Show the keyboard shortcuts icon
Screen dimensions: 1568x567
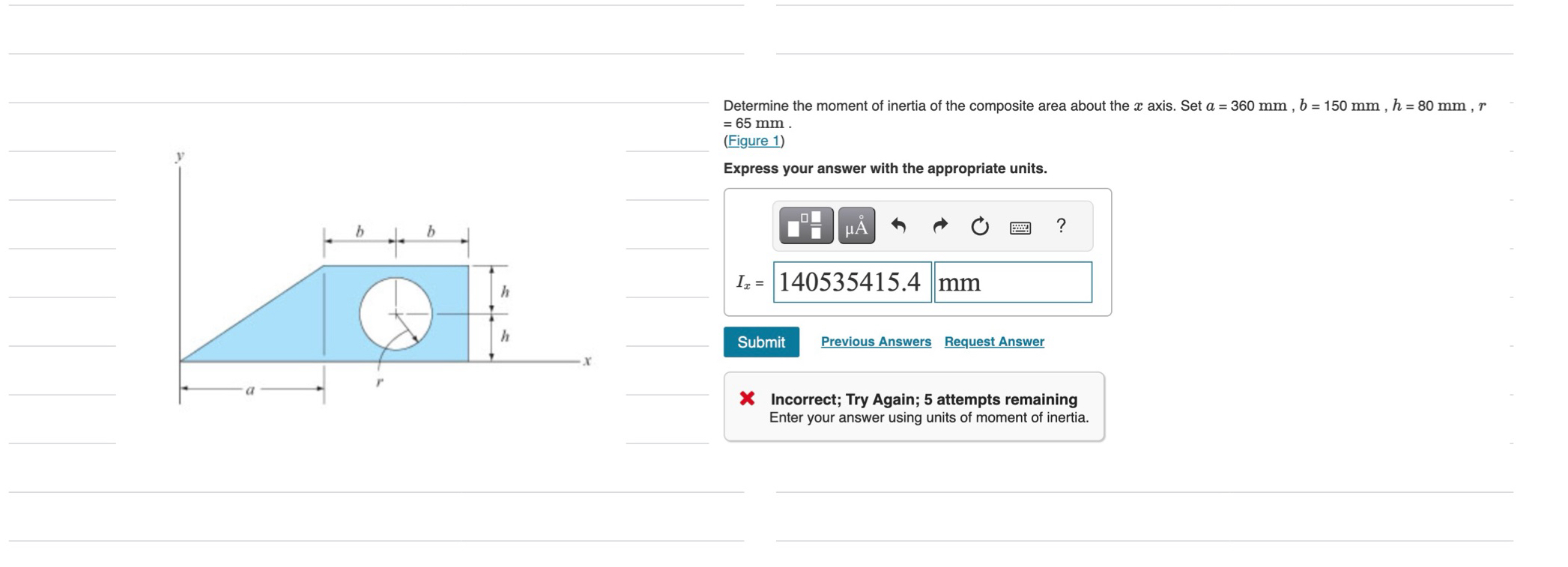click(x=1020, y=227)
